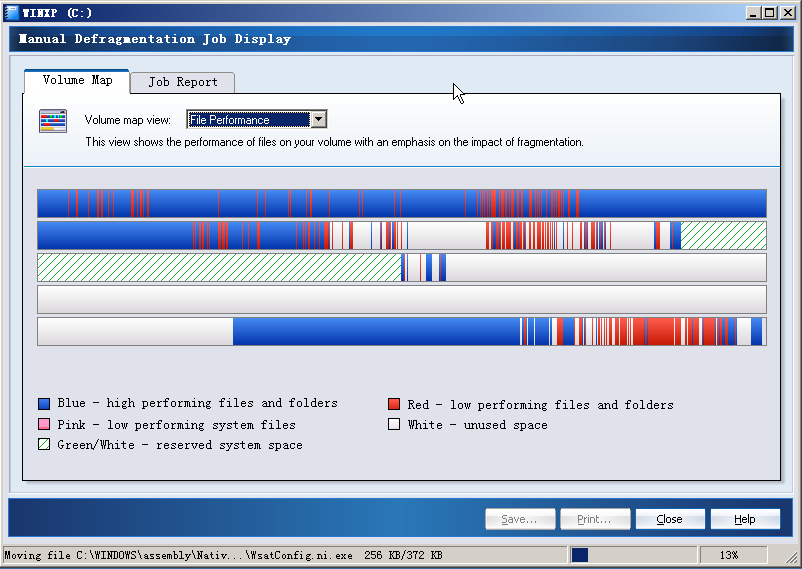Switch to the Job Report tab
Image resolution: width=802 pixels, height=569 pixels.
pyautogui.click(x=183, y=82)
